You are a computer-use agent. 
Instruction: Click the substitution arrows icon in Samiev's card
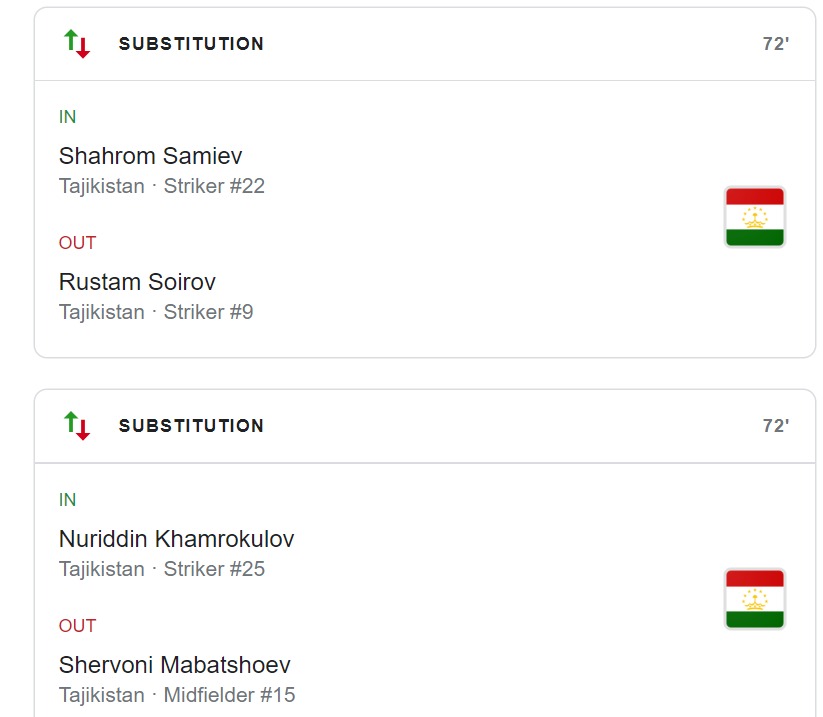(77, 44)
